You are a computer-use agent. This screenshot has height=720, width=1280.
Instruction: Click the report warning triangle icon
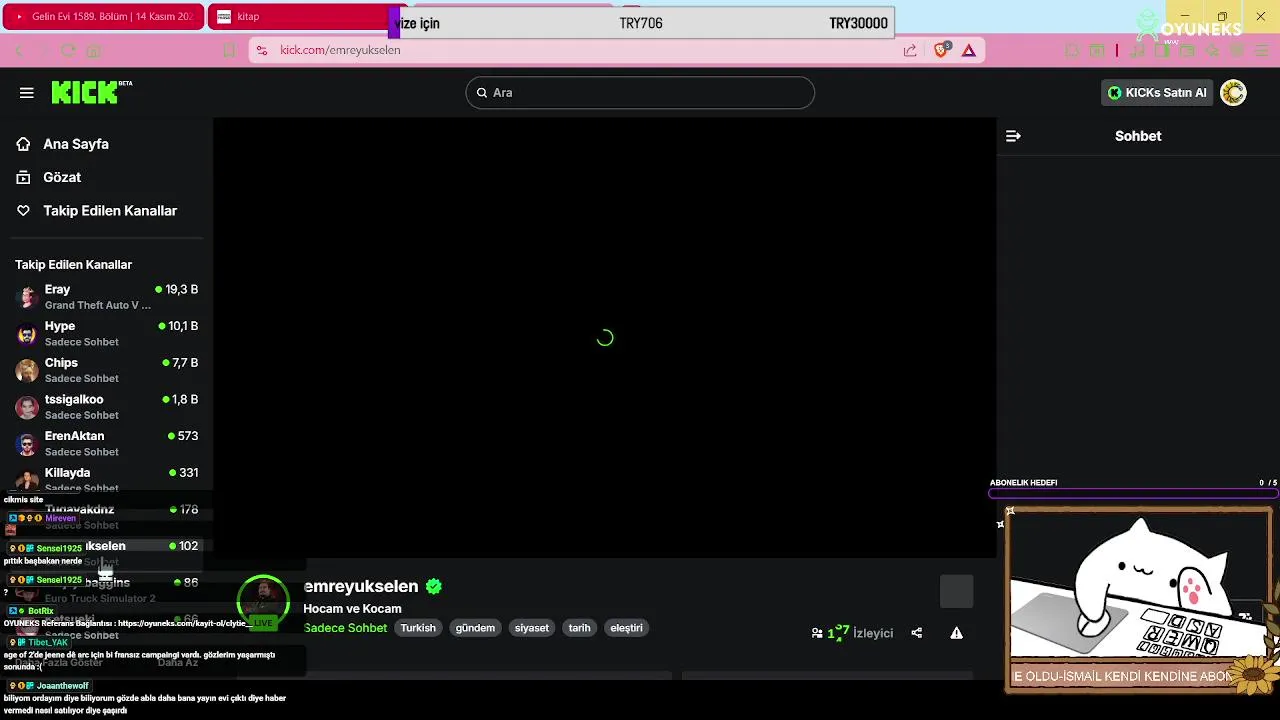click(957, 633)
